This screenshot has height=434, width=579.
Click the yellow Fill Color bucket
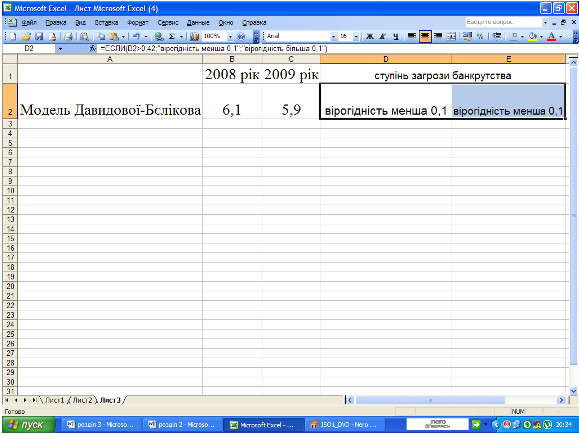click(x=532, y=36)
